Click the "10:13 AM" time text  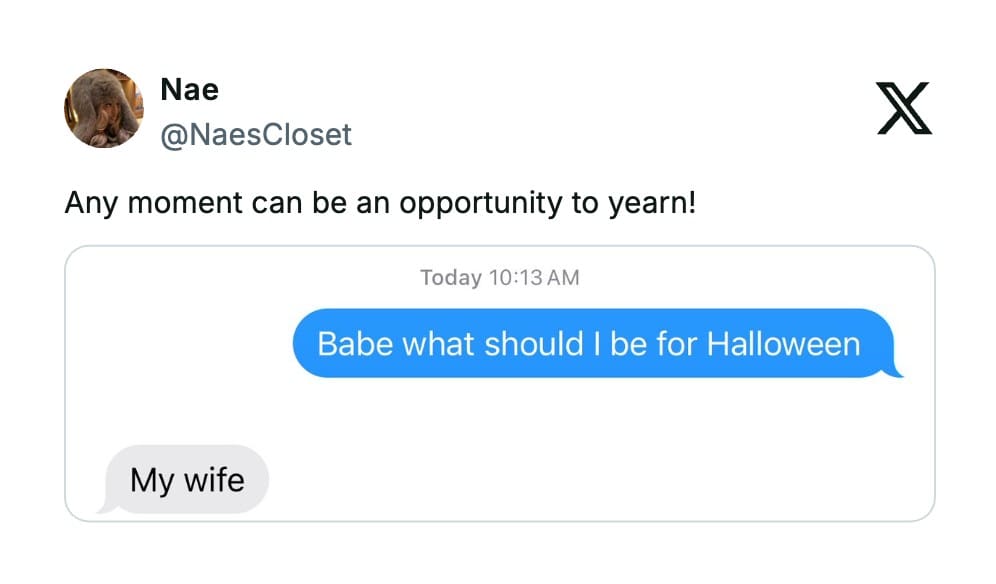coord(534,277)
